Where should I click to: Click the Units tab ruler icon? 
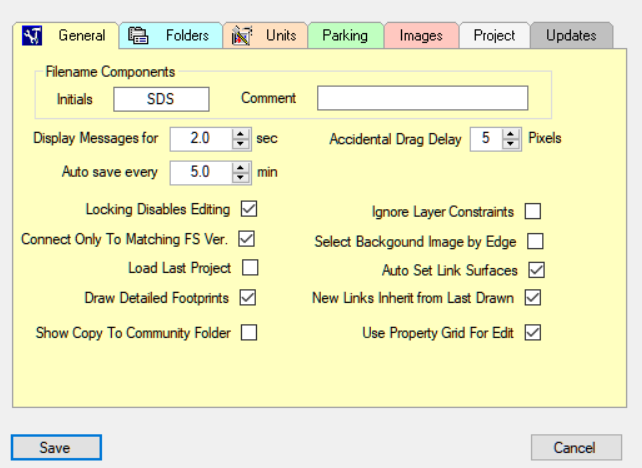(242, 36)
